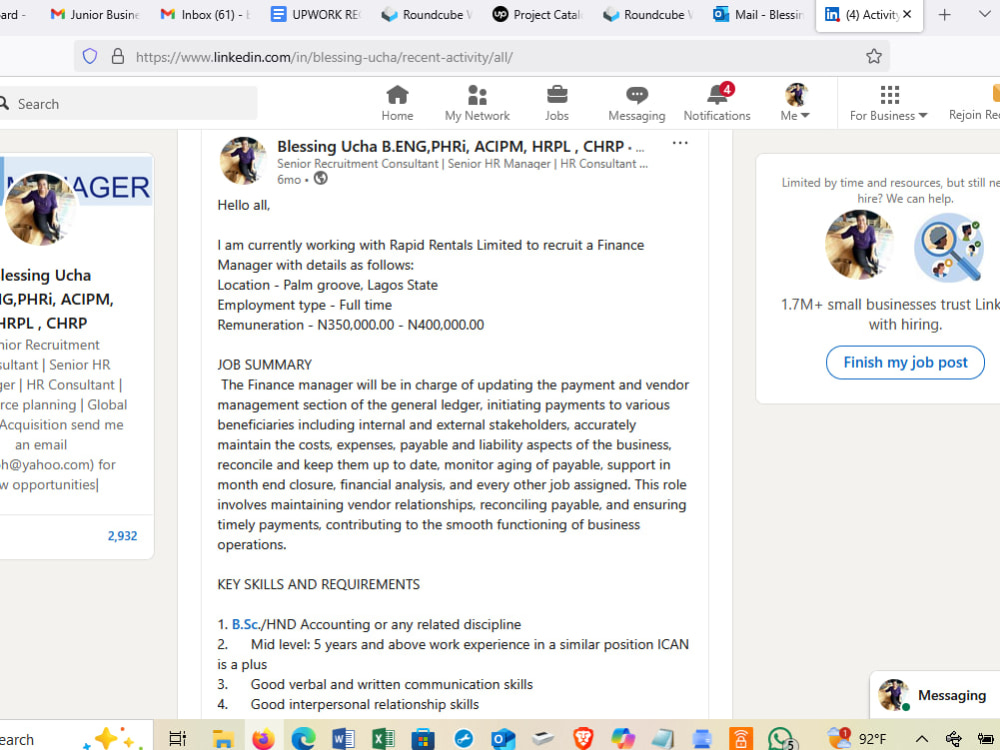Open the Jobs section
Image resolution: width=1000 pixels, height=750 pixels.
click(556, 103)
